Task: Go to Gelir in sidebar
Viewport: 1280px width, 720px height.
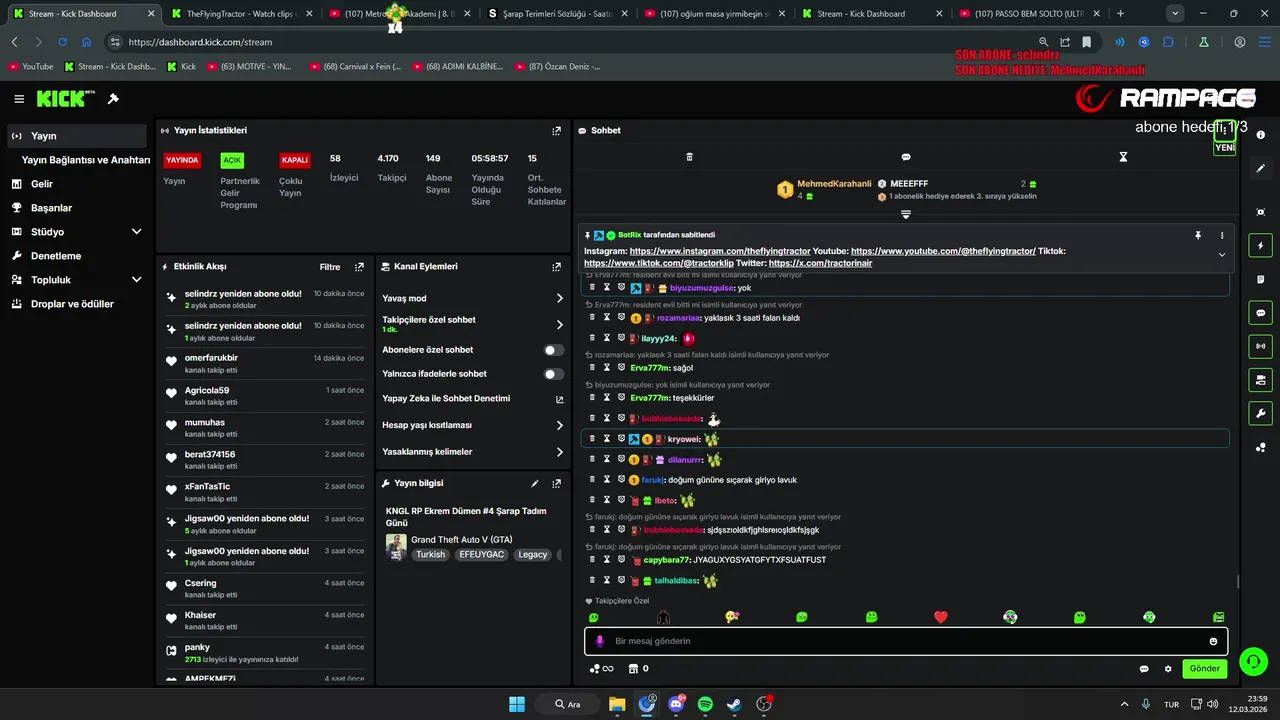Action: [78, 184]
